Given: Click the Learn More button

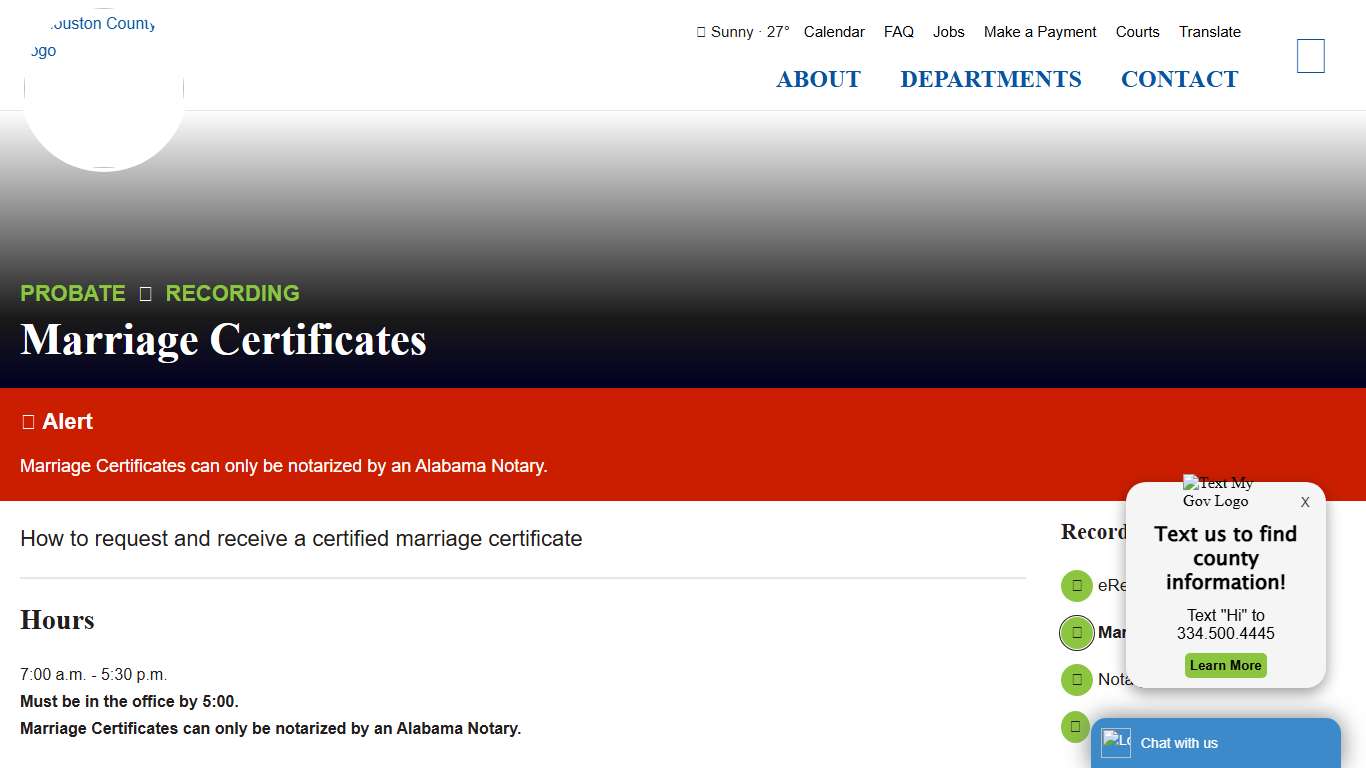Looking at the screenshot, I should tap(1225, 665).
